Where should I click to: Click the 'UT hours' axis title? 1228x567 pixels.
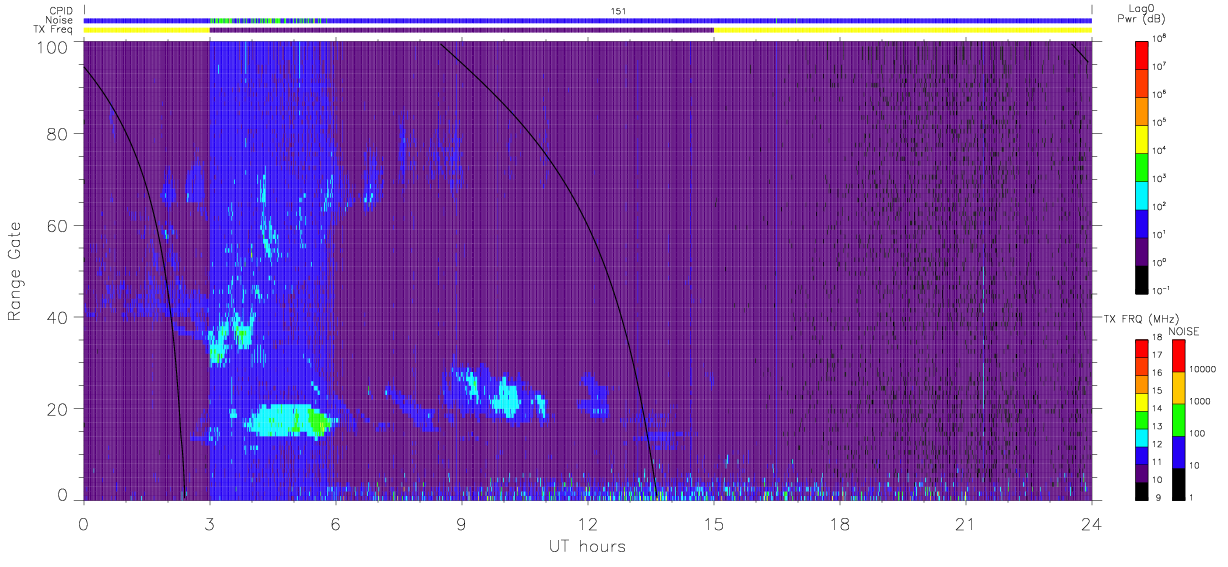(x=587, y=547)
